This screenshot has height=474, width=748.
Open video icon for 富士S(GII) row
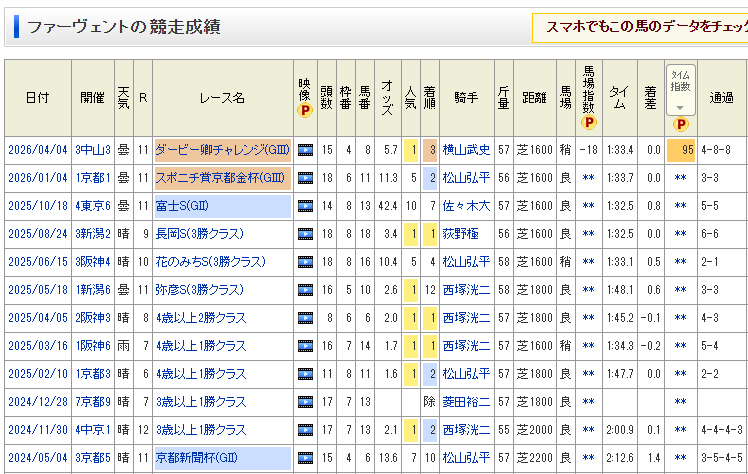pos(305,206)
